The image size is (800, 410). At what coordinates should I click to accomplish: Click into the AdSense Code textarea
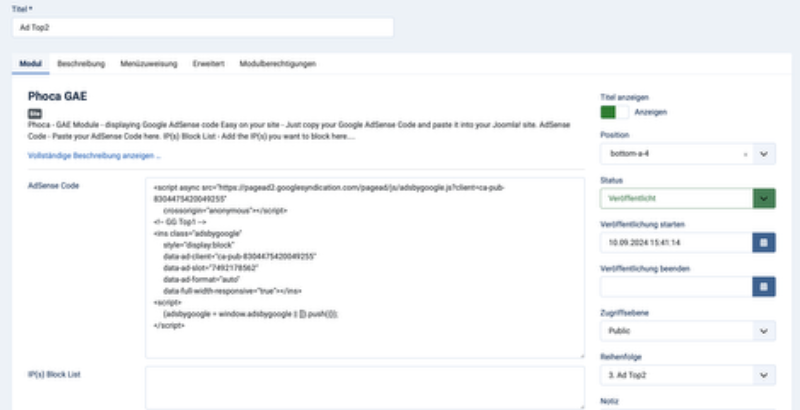tap(365, 268)
